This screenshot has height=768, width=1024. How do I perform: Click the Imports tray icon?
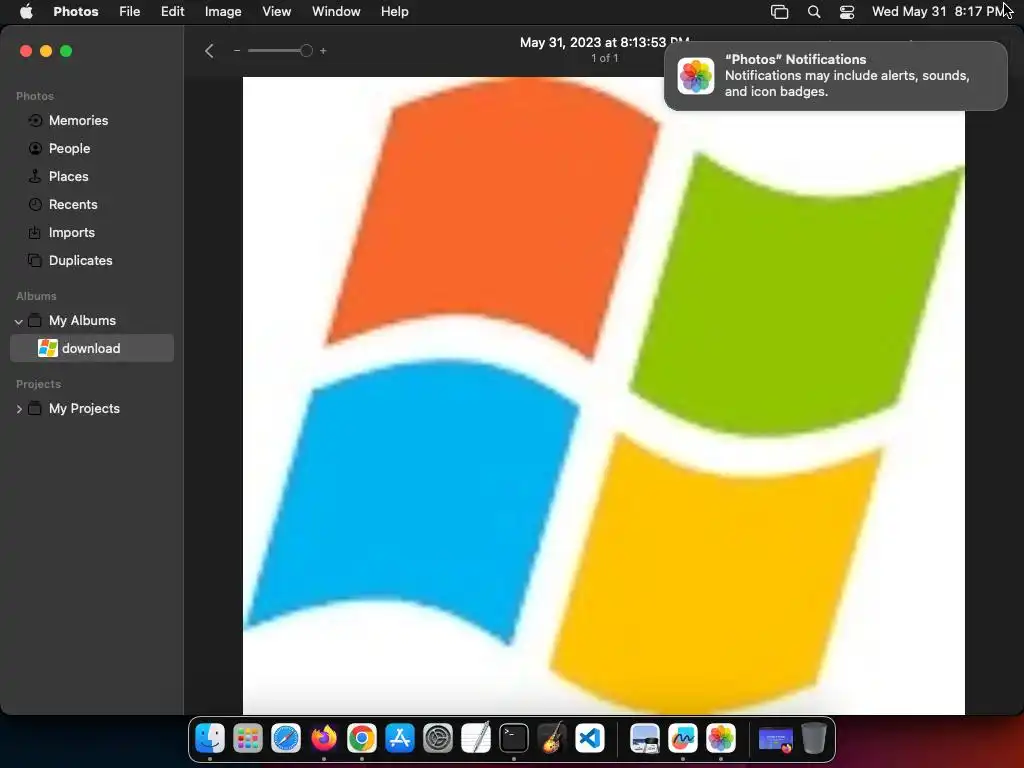click(35, 232)
